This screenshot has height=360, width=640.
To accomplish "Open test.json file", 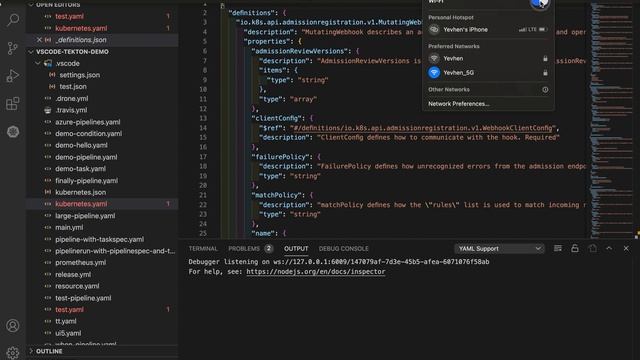I will (102, 87).
